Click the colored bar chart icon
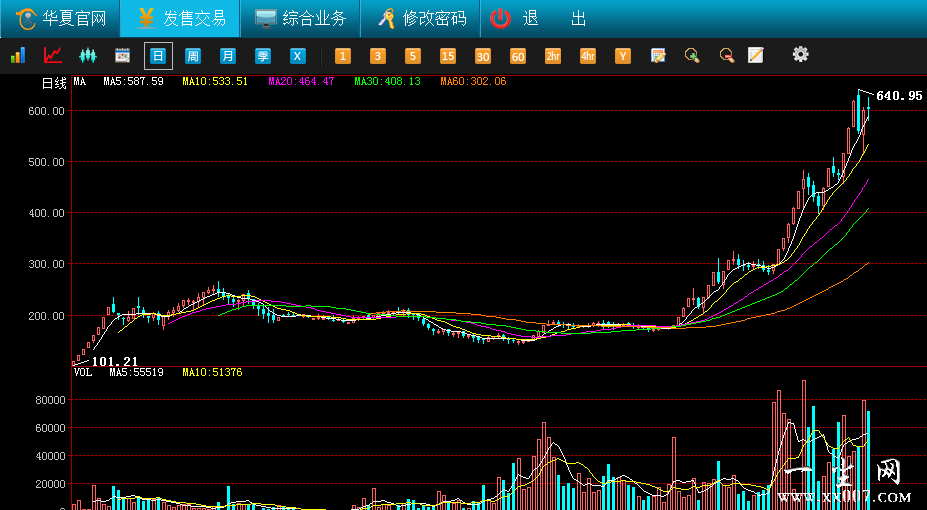927x510 pixels. pyautogui.click(x=17, y=56)
